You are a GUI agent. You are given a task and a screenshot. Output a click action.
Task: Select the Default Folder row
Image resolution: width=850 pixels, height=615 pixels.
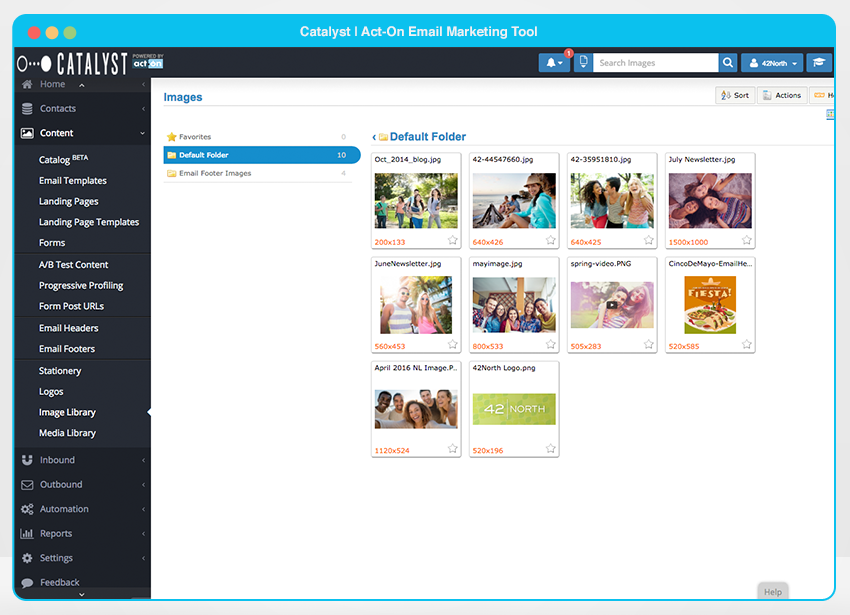coord(262,155)
